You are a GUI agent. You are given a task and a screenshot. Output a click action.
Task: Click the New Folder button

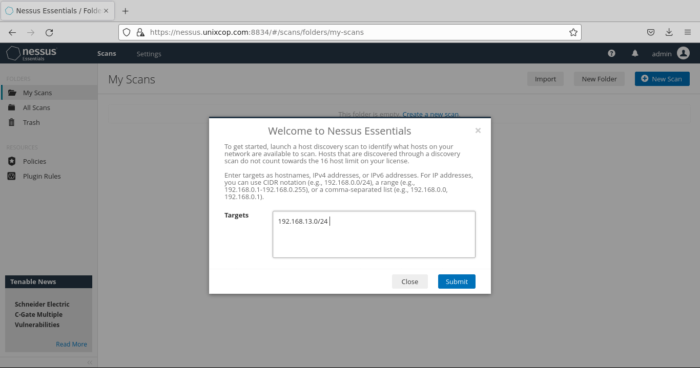coord(599,79)
